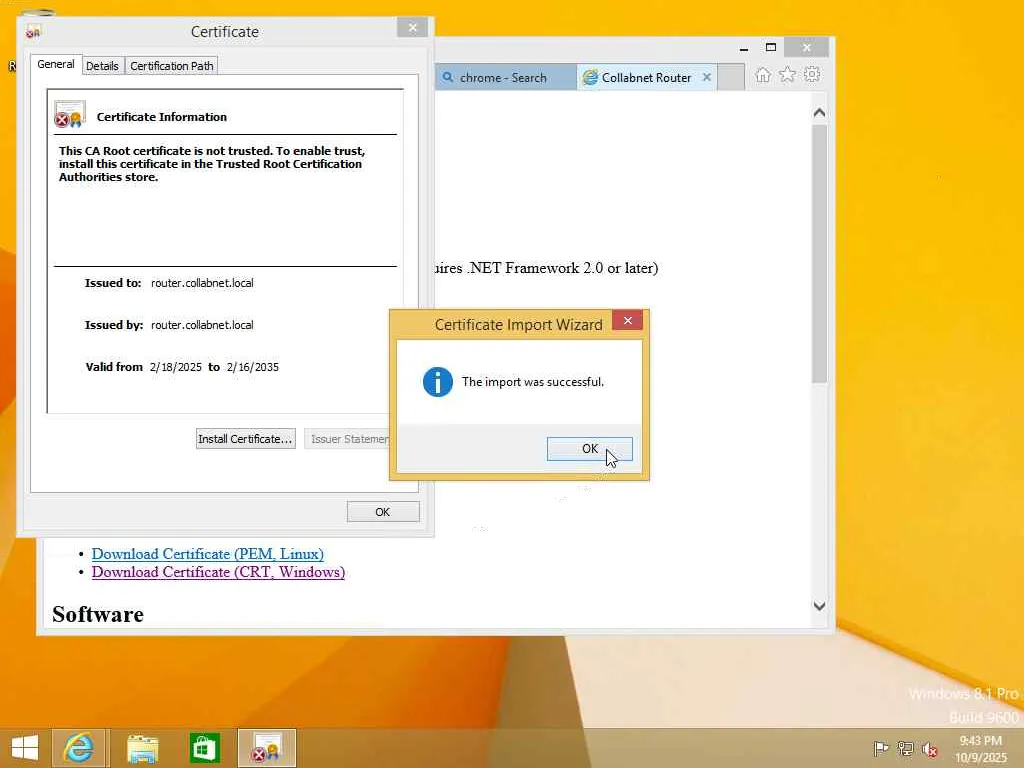Click the Certificate taskbar icon
The image size is (1024, 768).
tap(267, 748)
